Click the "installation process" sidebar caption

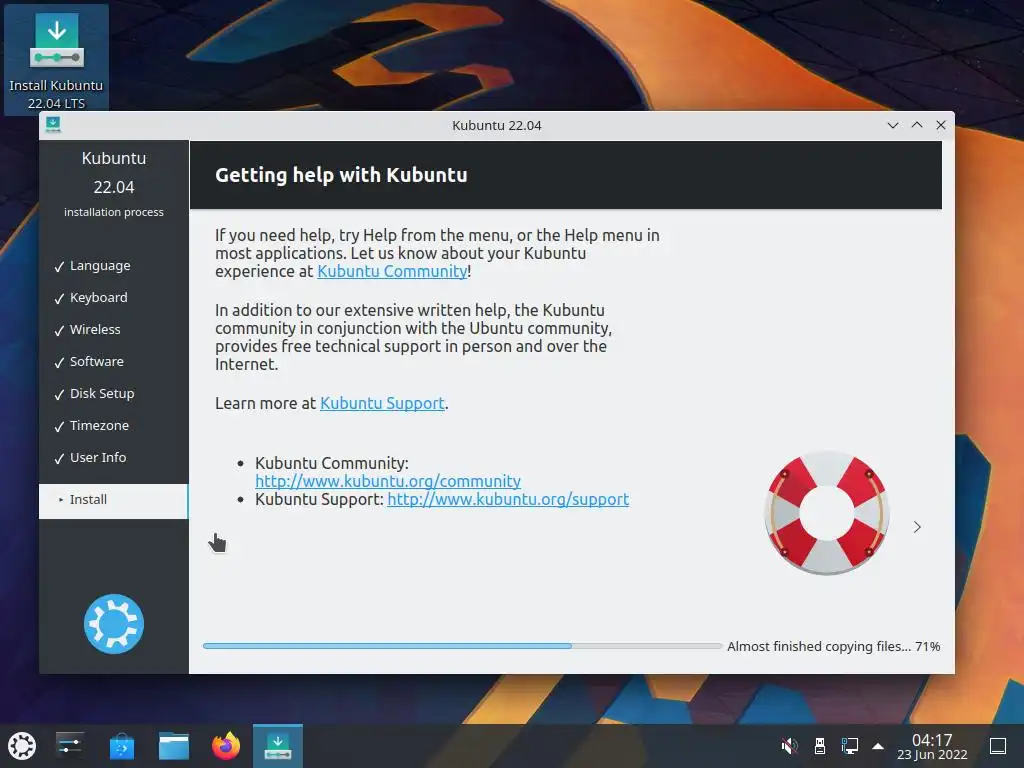[x=114, y=212]
